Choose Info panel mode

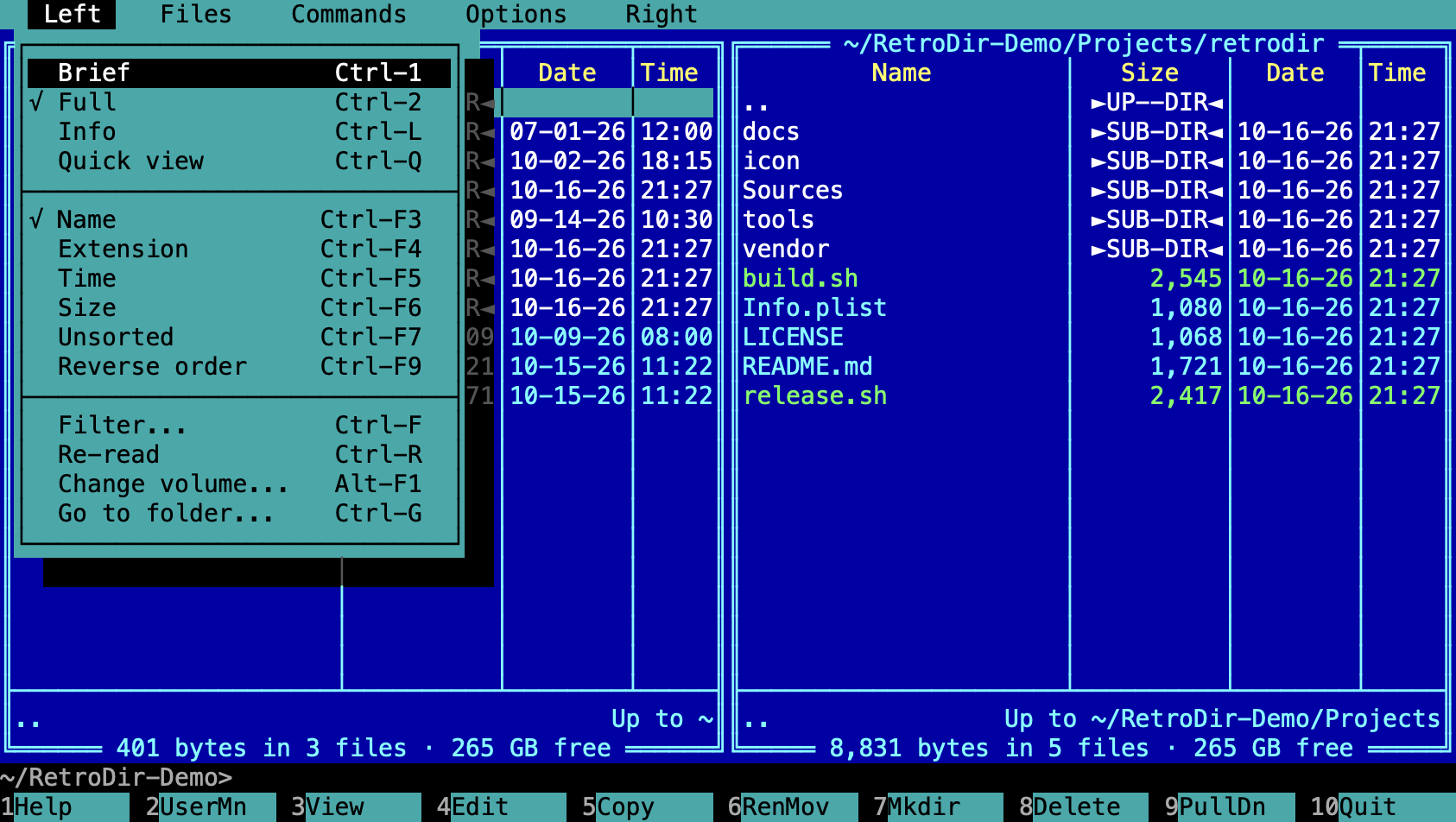[x=239, y=132]
